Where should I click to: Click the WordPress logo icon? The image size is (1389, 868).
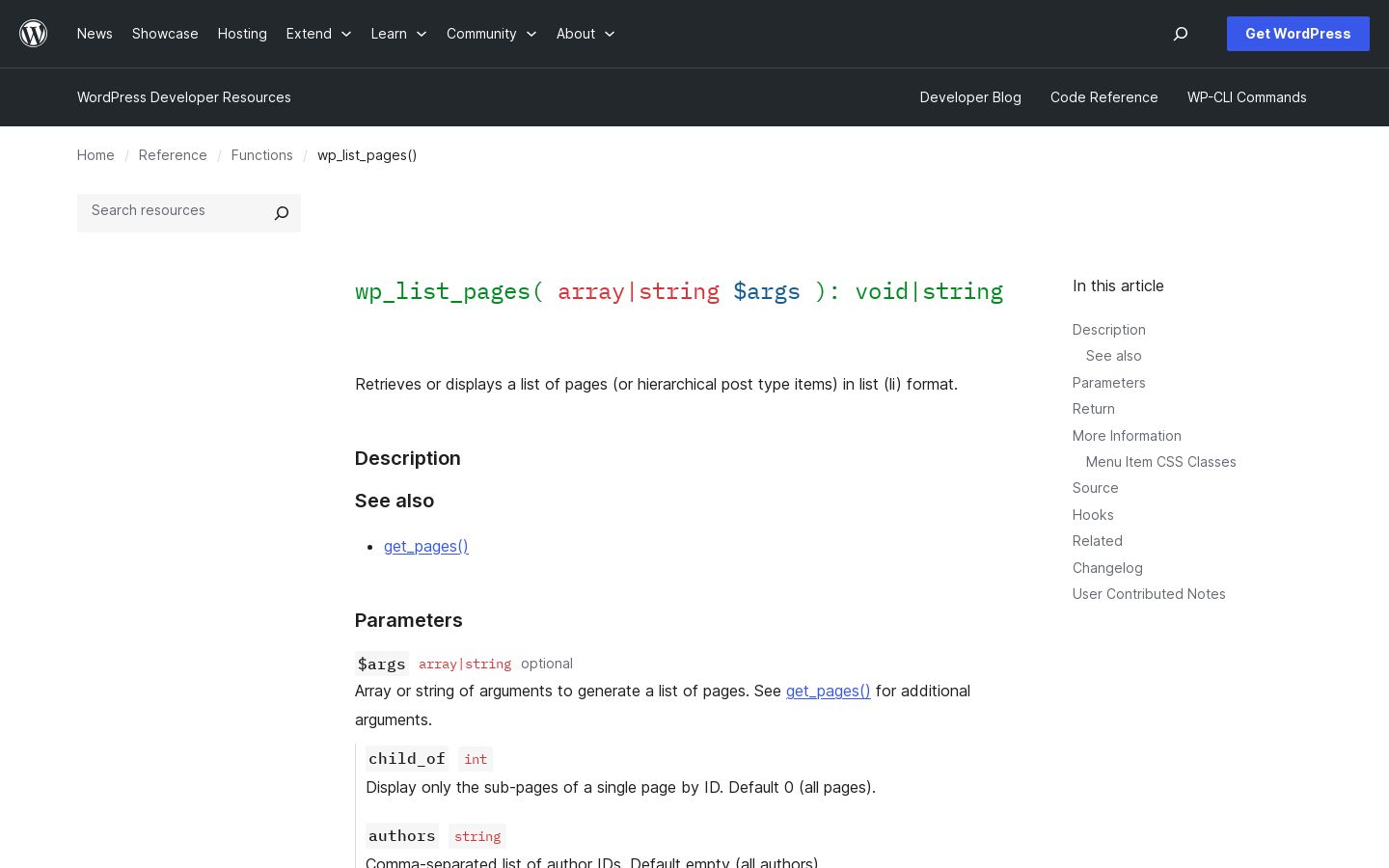point(34,34)
